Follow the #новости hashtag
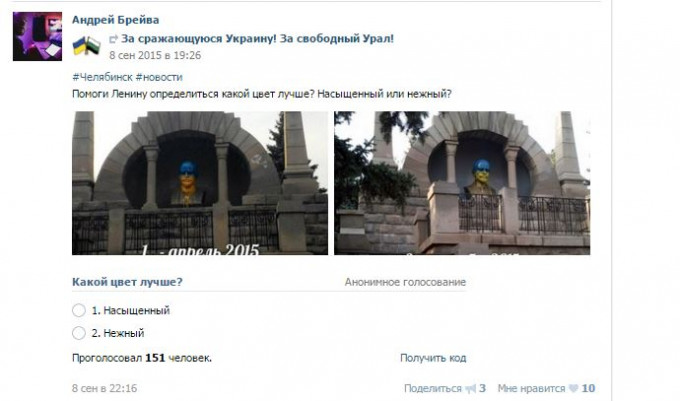The width and height of the screenshot is (680, 401). point(159,77)
